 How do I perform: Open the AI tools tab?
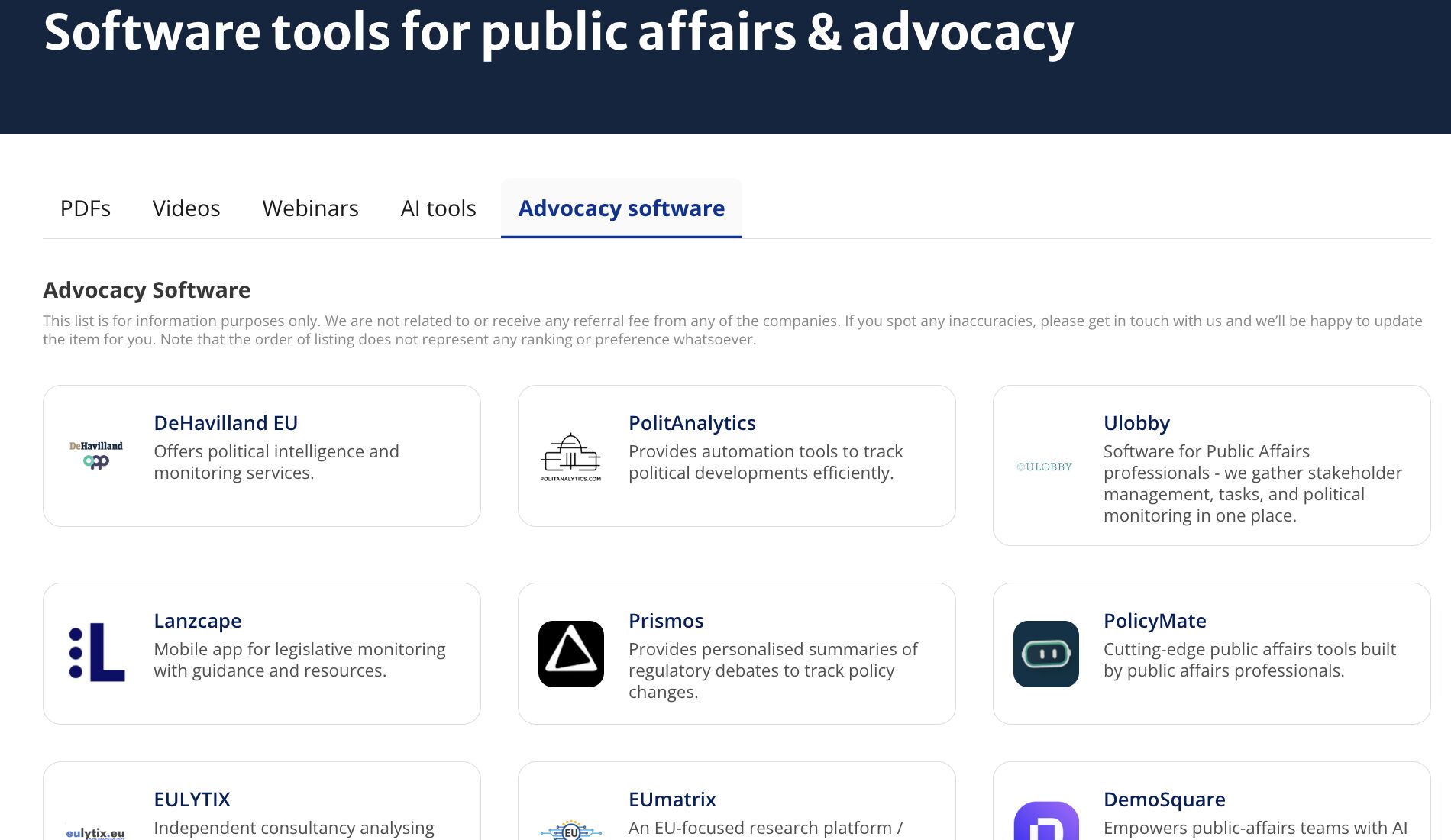pyautogui.click(x=438, y=208)
